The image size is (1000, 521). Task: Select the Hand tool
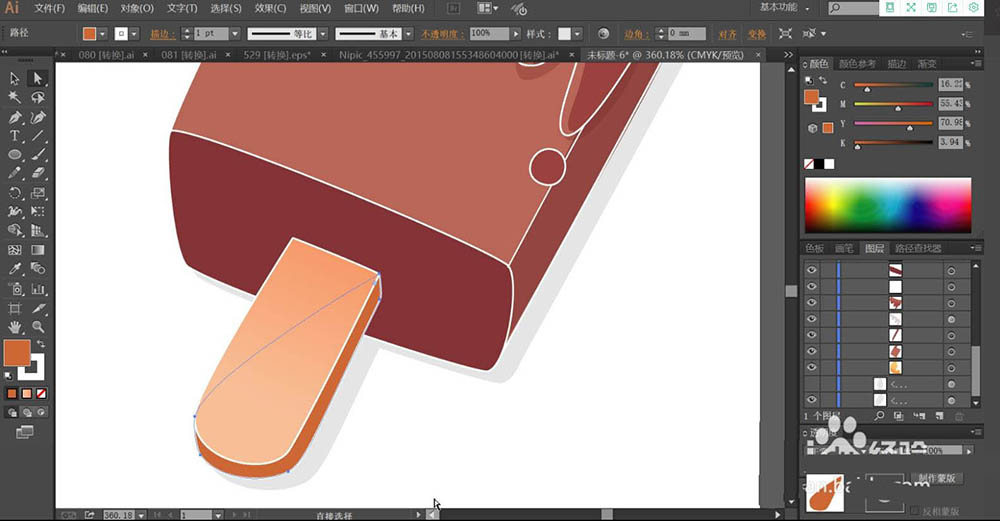point(15,327)
